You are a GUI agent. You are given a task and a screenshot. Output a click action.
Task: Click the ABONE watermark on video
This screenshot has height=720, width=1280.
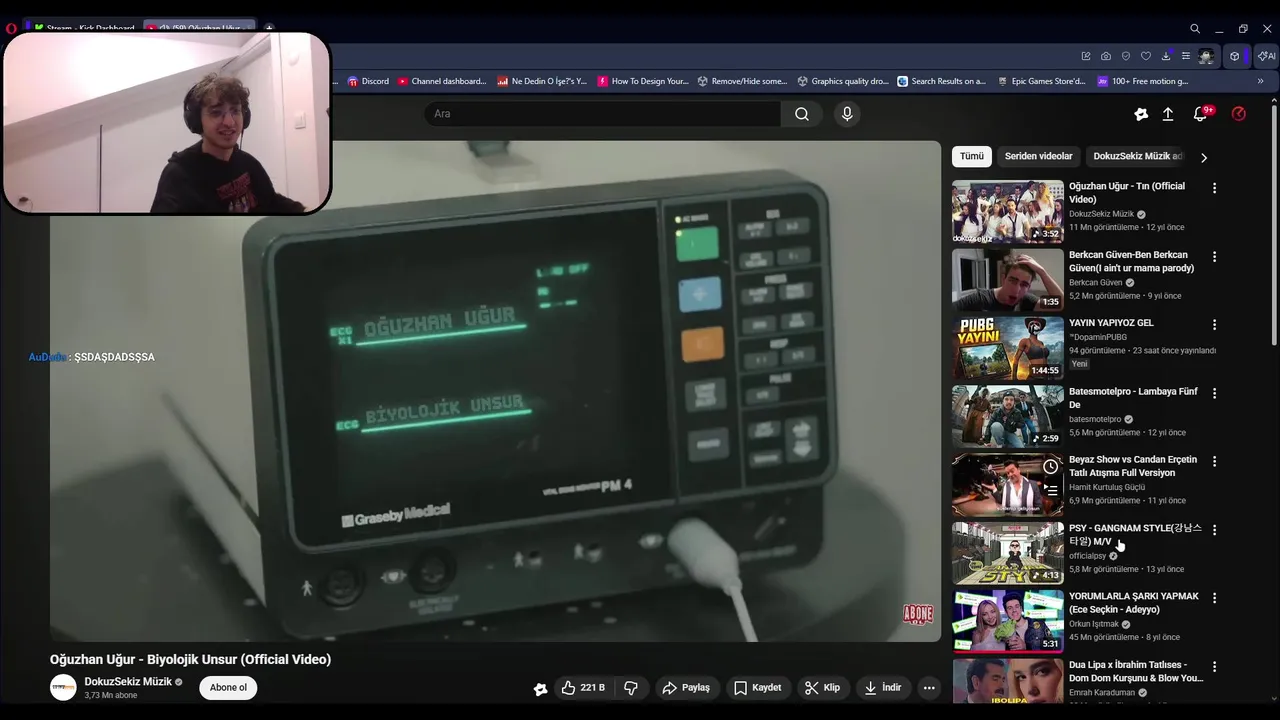click(x=918, y=614)
